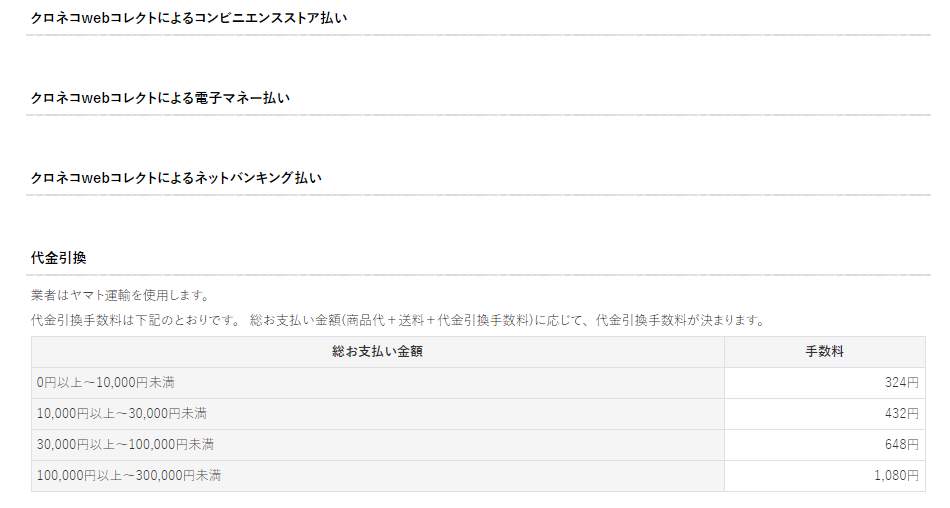
Task: Select the 総お支払い金額 column header
Action: (x=377, y=352)
